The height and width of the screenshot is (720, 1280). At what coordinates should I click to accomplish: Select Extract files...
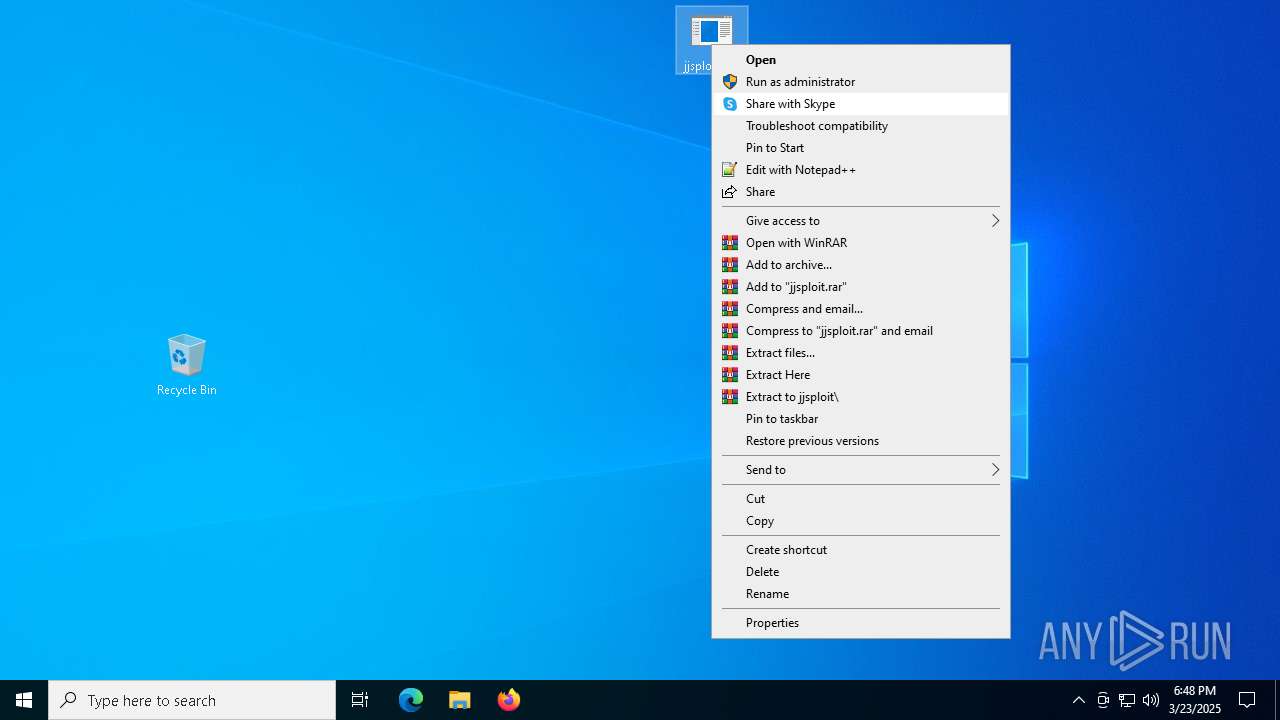point(861,353)
